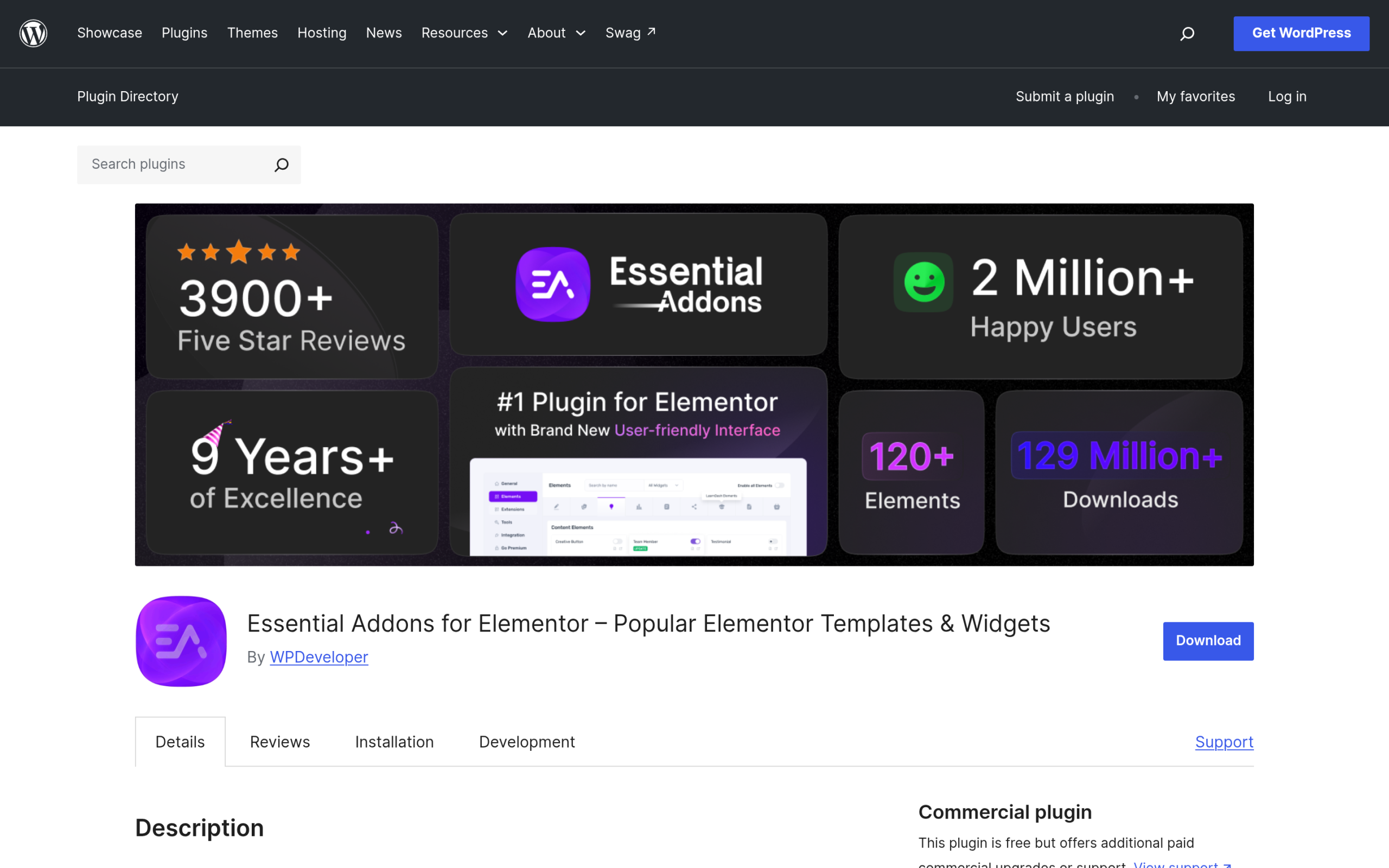This screenshot has width=1389, height=868.
Task: Open Hosting in top navigation
Action: (322, 33)
